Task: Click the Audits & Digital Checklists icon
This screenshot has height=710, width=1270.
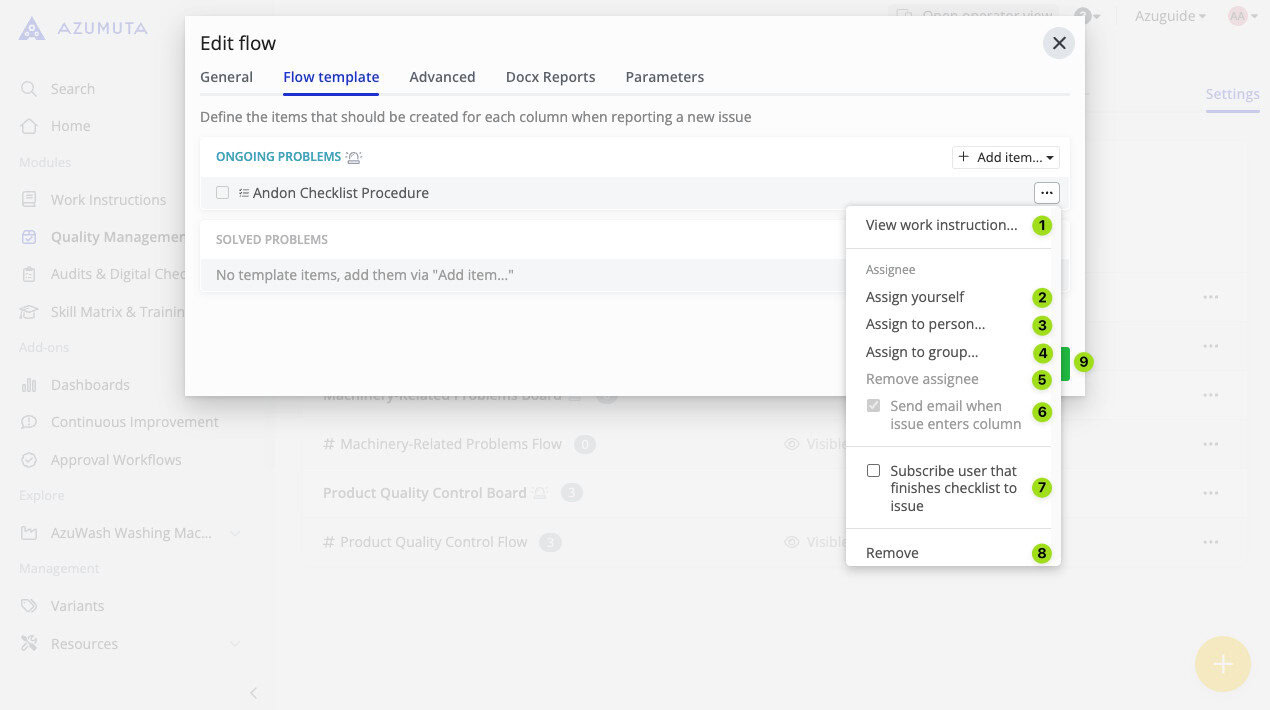Action: [x=31, y=273]
